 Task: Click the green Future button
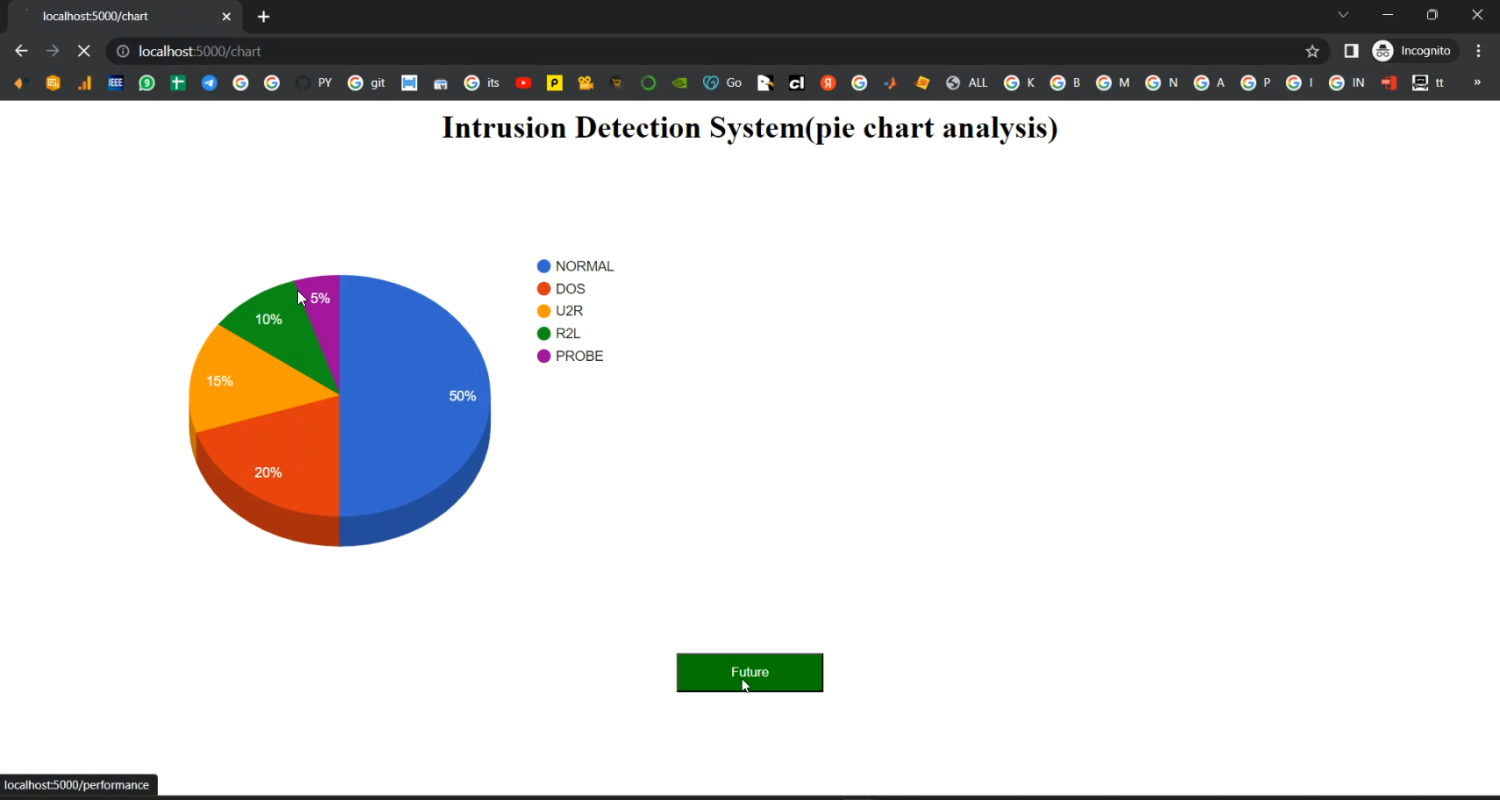pos(749,672)
